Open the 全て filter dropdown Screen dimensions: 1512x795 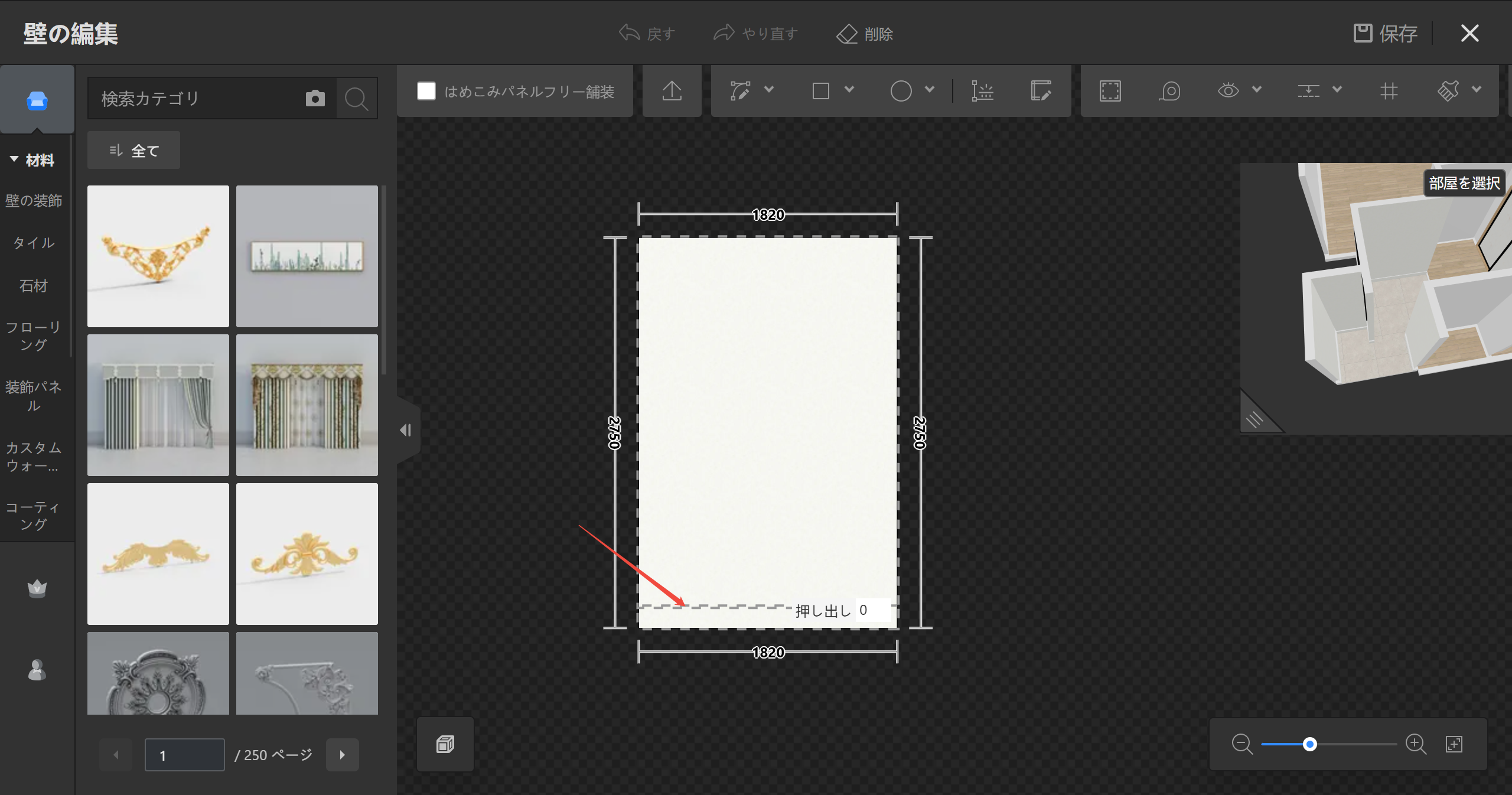134,151
